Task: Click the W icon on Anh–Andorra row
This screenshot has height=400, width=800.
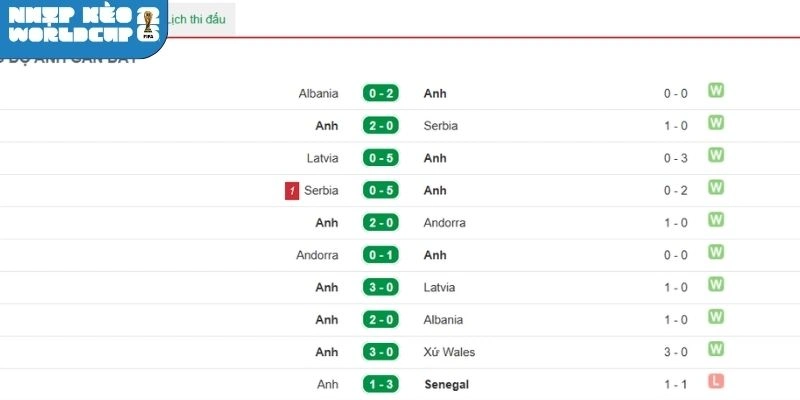Action: pyautogui.click(x=716, y=220)
